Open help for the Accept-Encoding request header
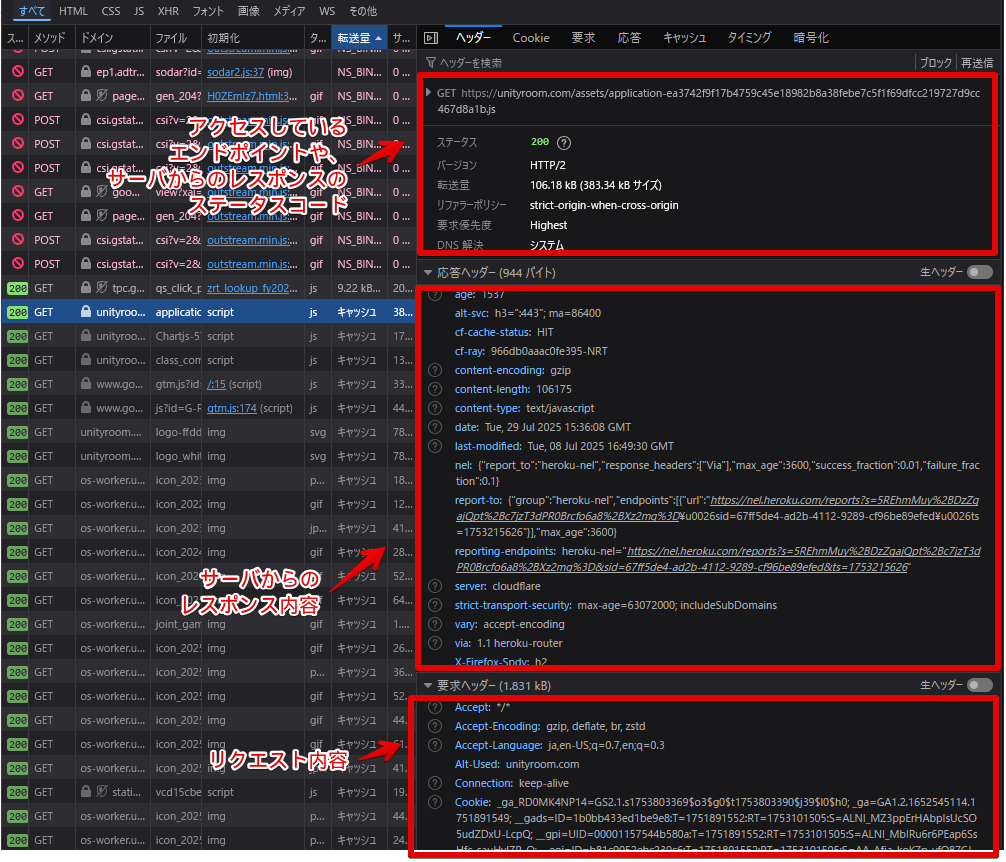The width and height of the screenshot is (1006, 862). 435,726
